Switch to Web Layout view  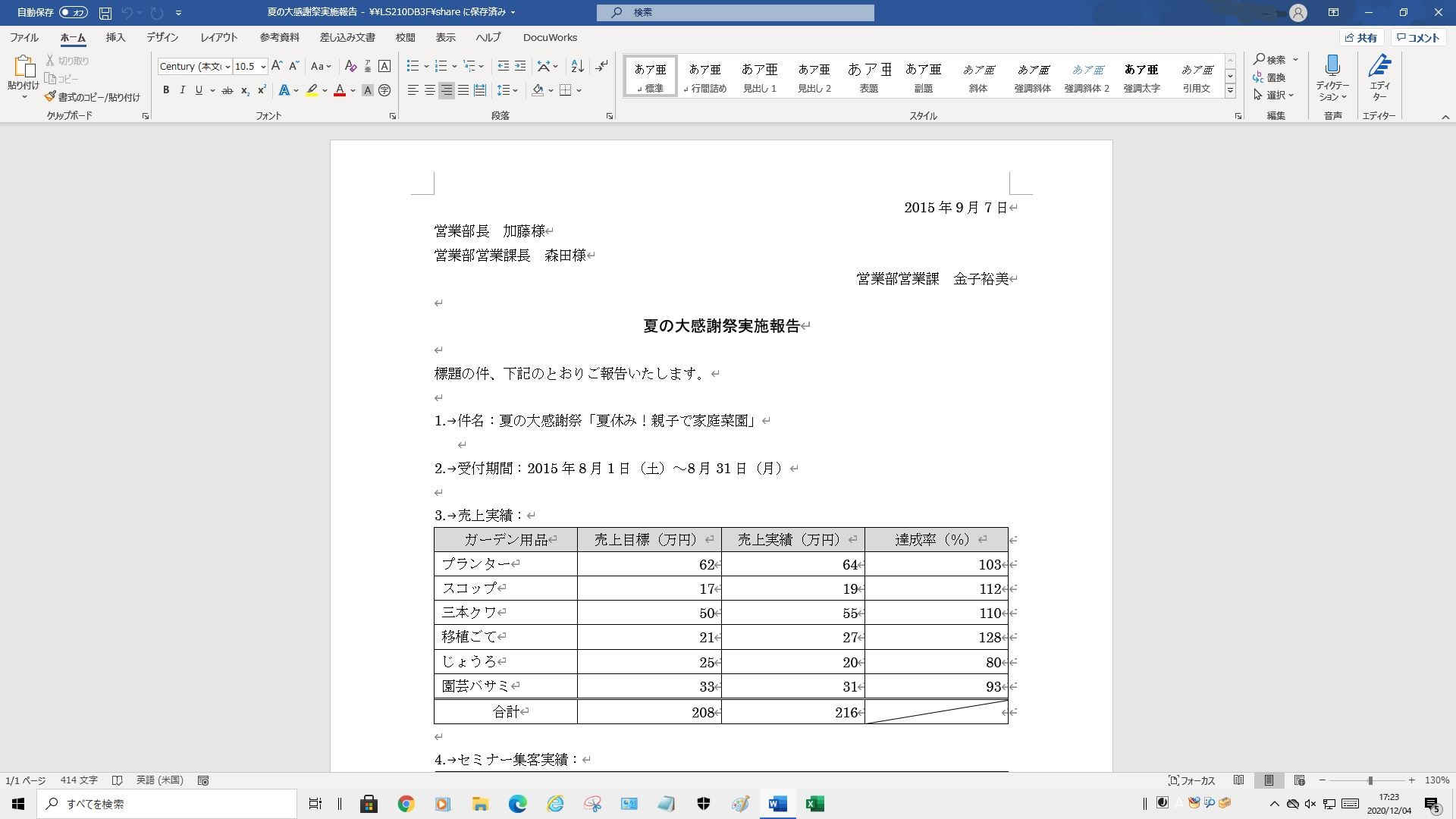click(x=1299, y=780)
